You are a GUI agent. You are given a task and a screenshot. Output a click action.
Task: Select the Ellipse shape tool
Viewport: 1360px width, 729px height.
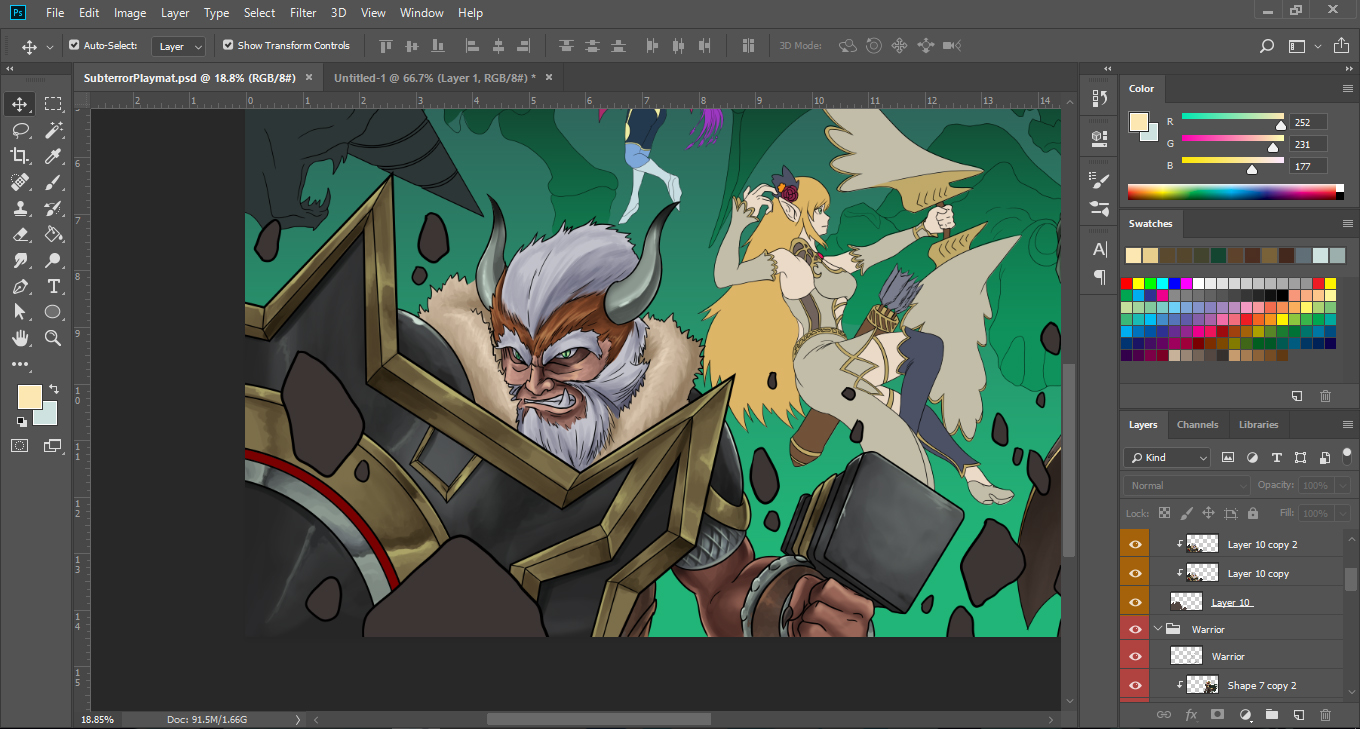click(54, 312)
